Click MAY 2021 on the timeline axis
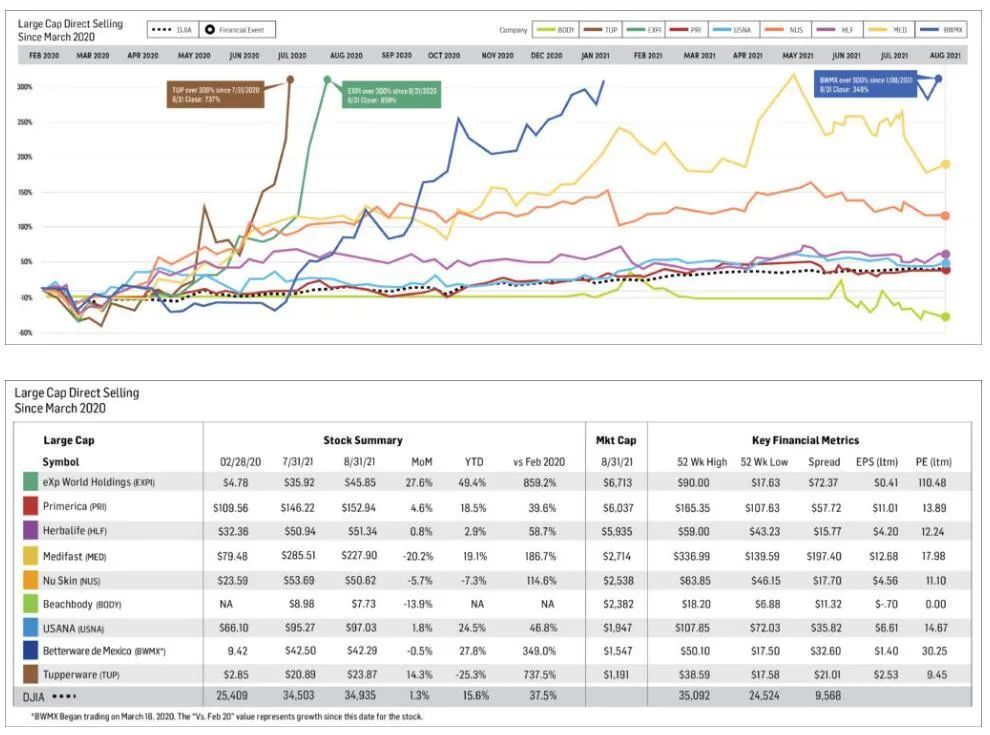The image size is (990, 735). point(798,56)
